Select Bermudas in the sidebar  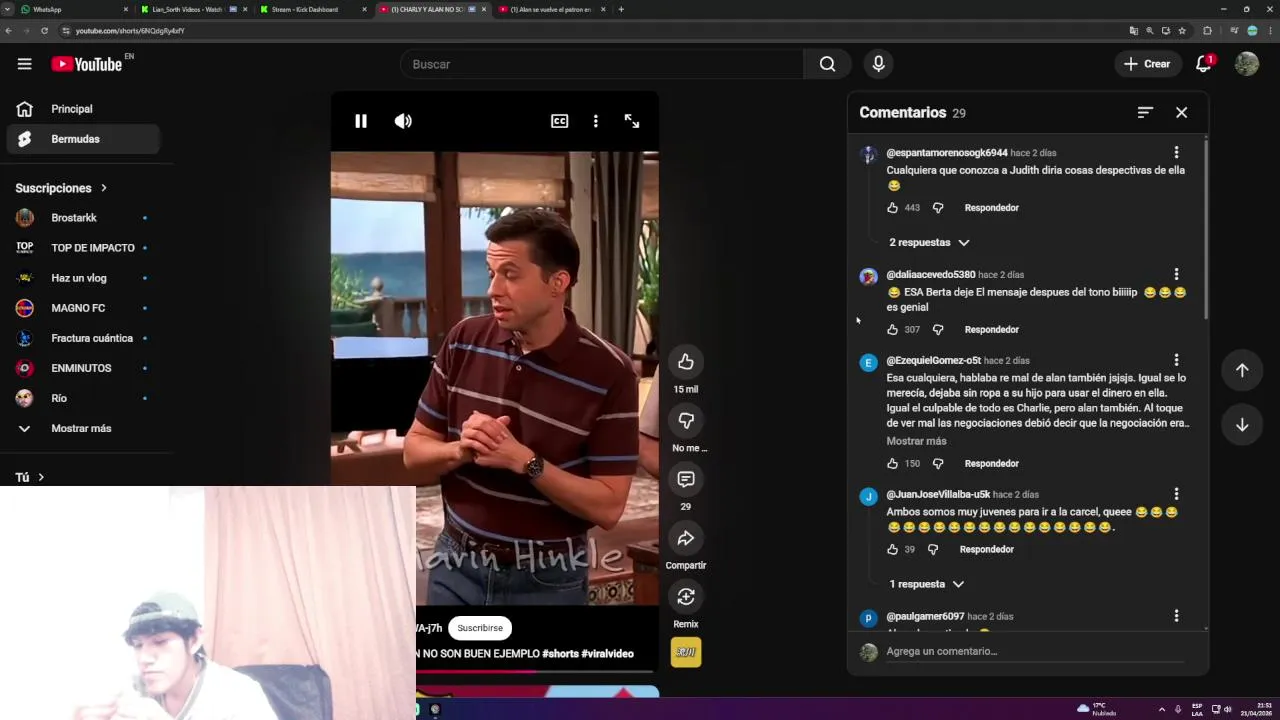[x=82, y=139]
